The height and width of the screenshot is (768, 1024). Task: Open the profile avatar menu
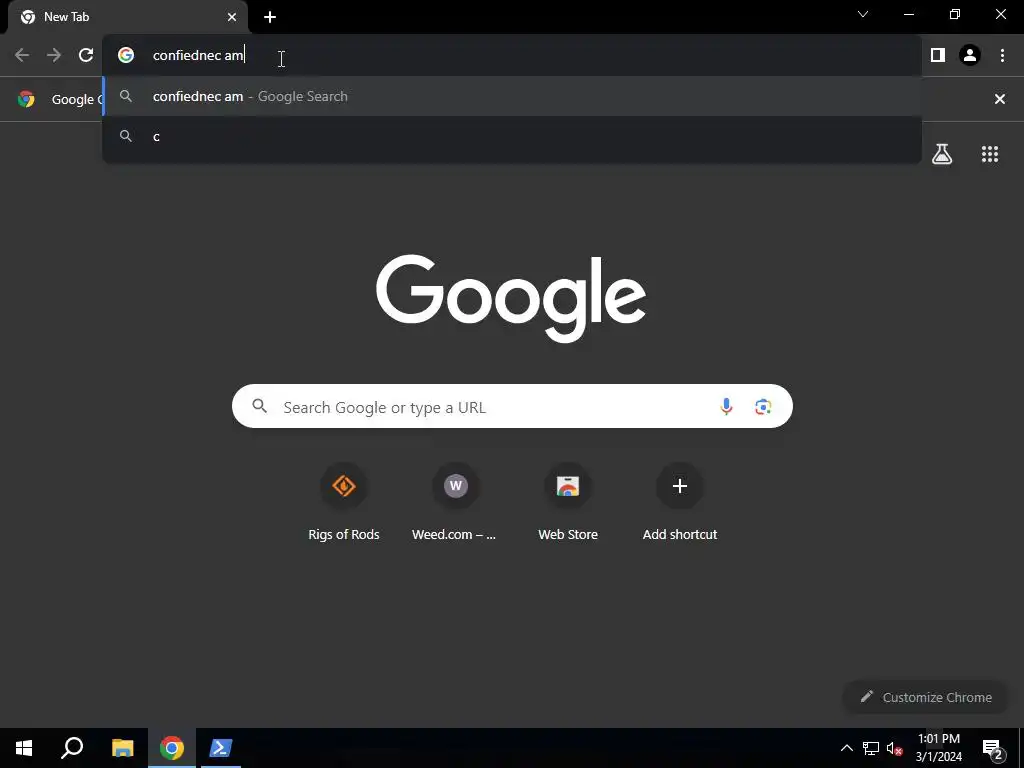click(970, 56)
